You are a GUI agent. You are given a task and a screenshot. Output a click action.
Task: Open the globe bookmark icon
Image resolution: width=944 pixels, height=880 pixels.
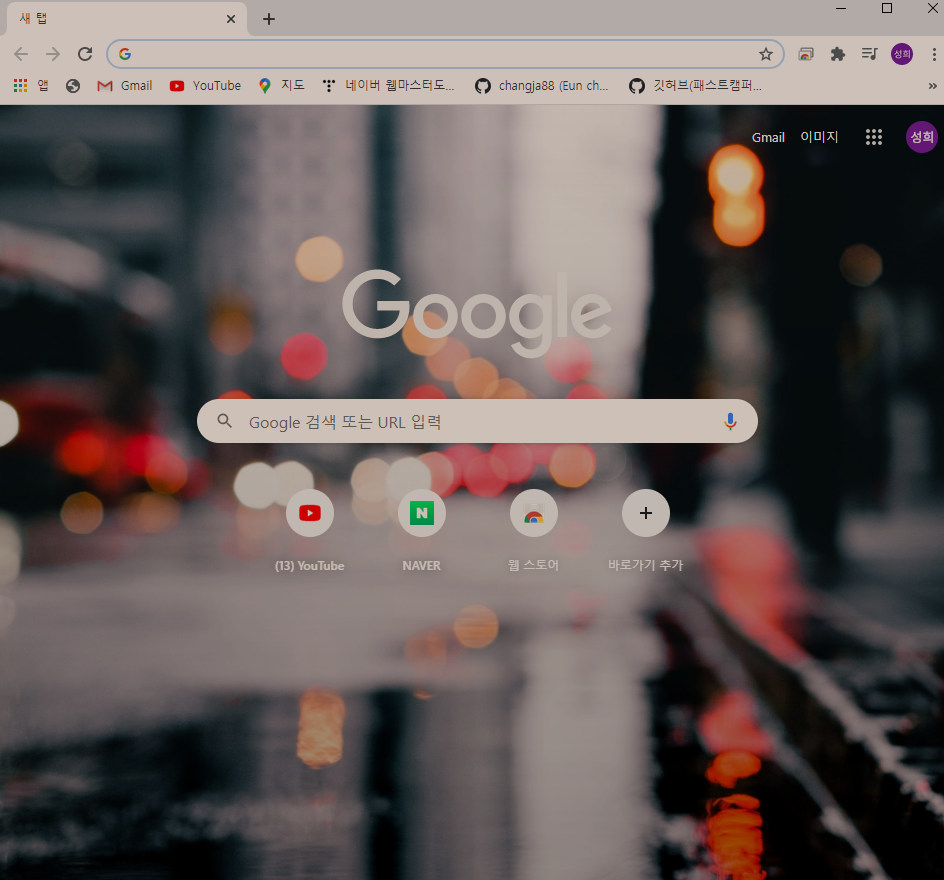(73, 86)
